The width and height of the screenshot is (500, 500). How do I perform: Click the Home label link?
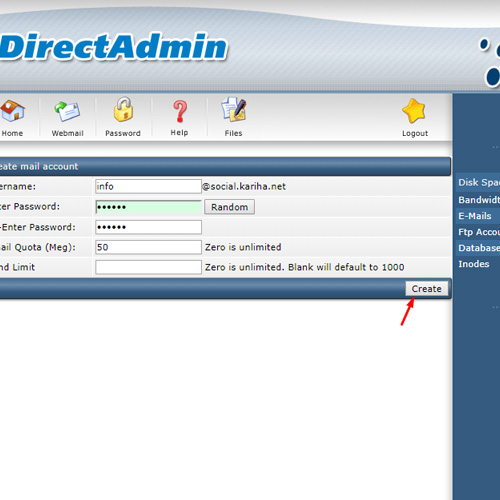click(x=12, y=133)
